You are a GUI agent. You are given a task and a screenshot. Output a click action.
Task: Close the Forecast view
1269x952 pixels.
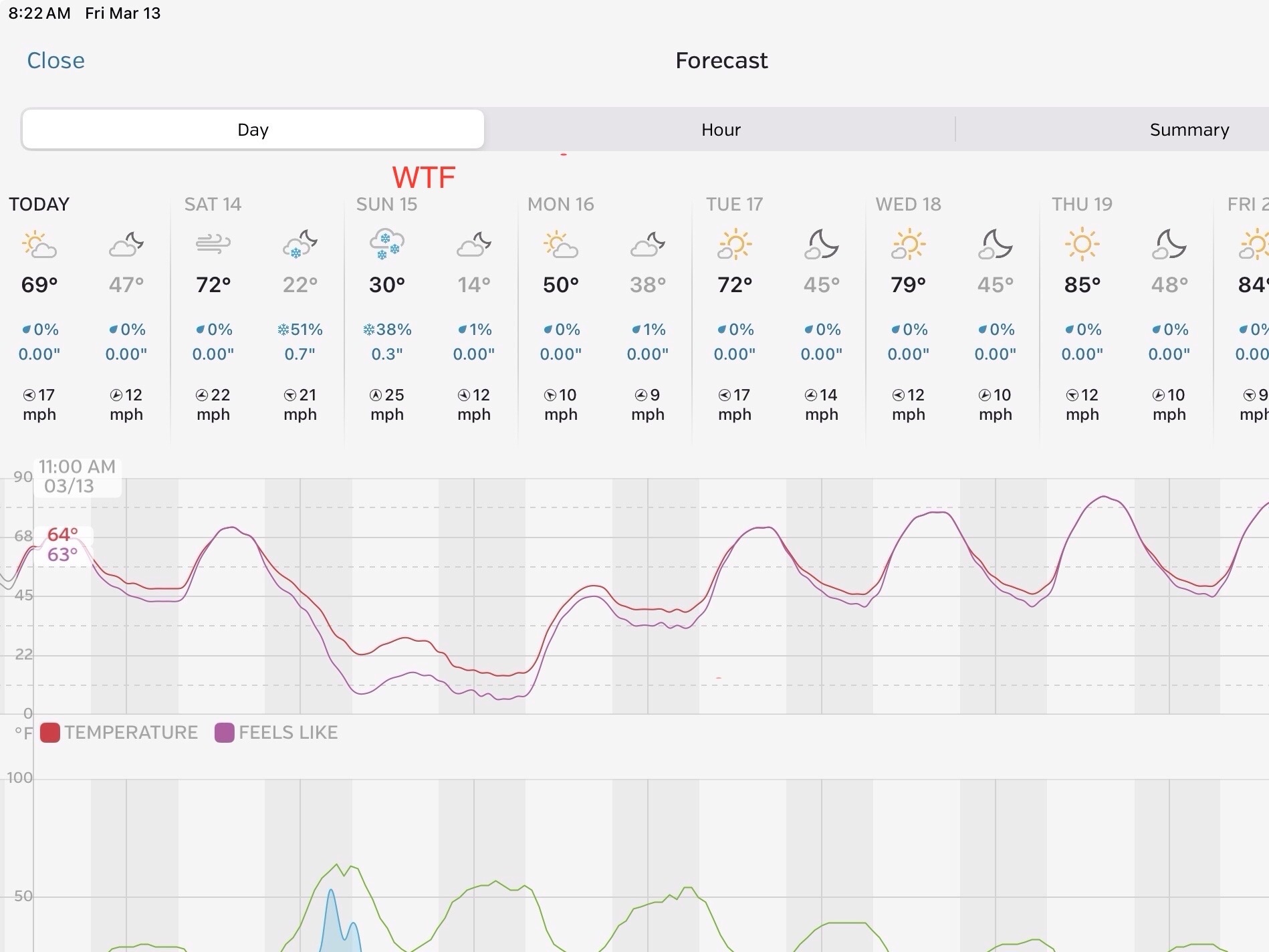pos(55,61)
